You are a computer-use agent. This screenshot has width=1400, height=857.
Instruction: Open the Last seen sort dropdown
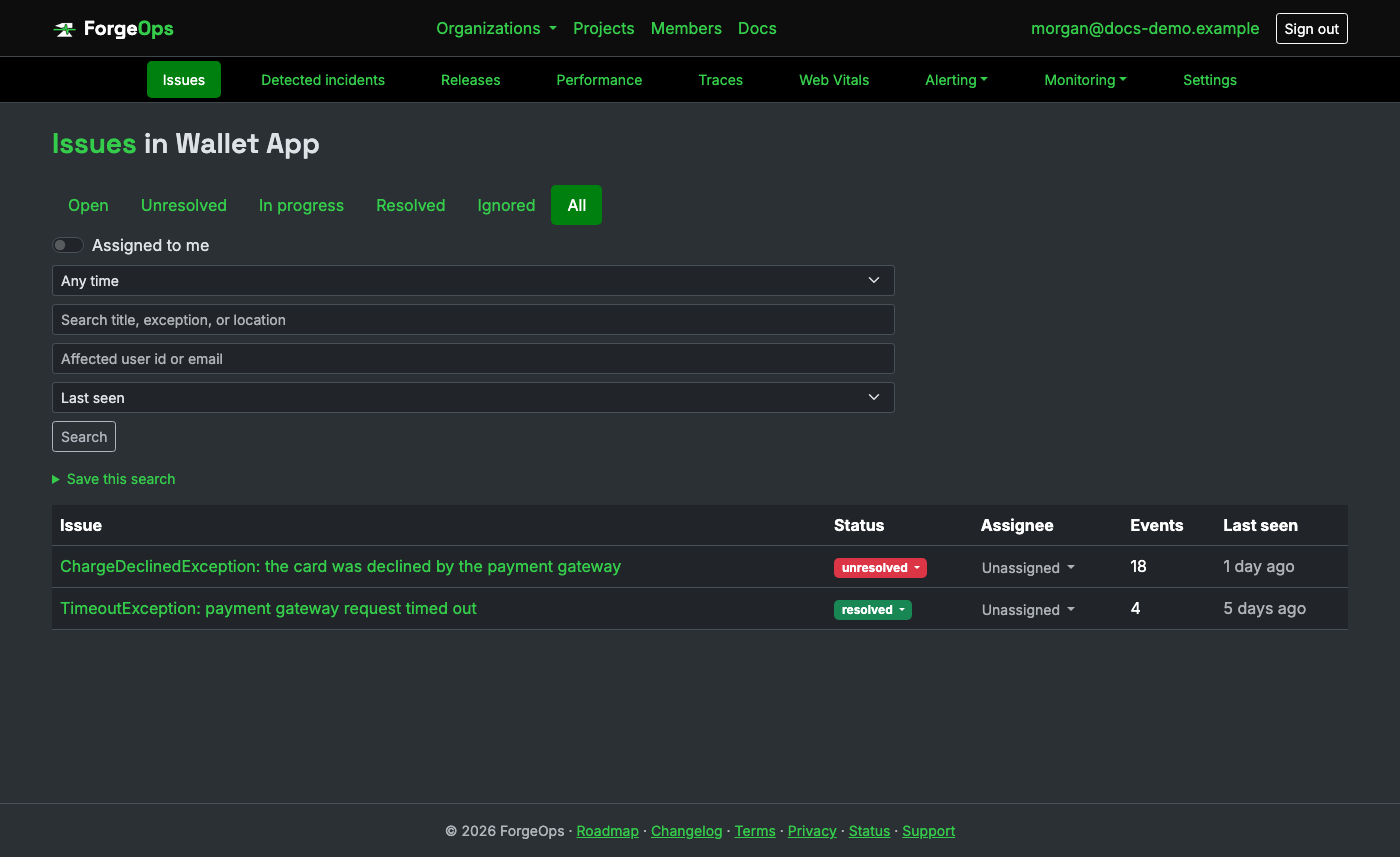click(x=473, y=398)
